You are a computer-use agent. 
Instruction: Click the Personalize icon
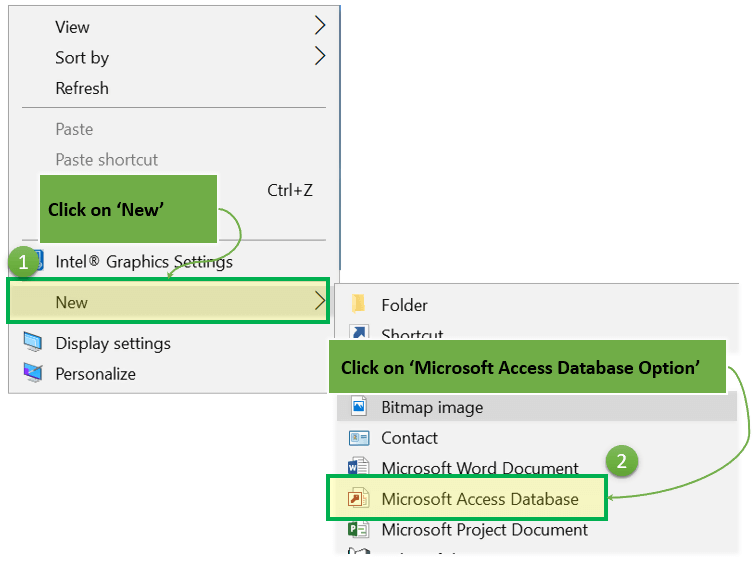33,374
